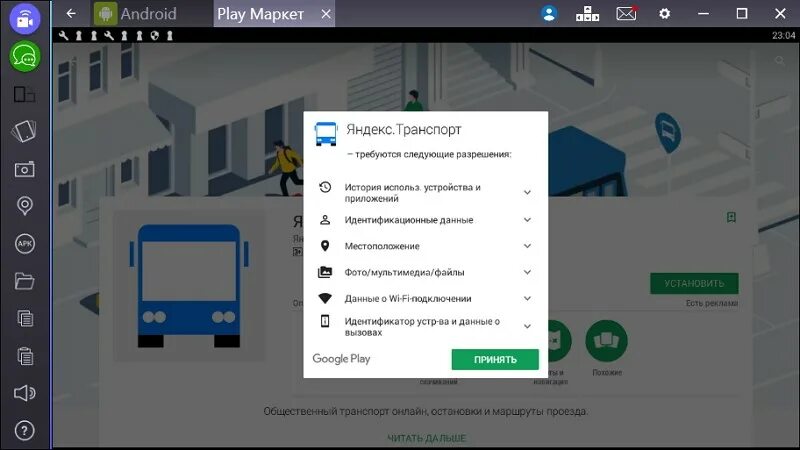800x450 pixels.
Task: Click the large blue bus app thumbnail
Action: (189, 286)
